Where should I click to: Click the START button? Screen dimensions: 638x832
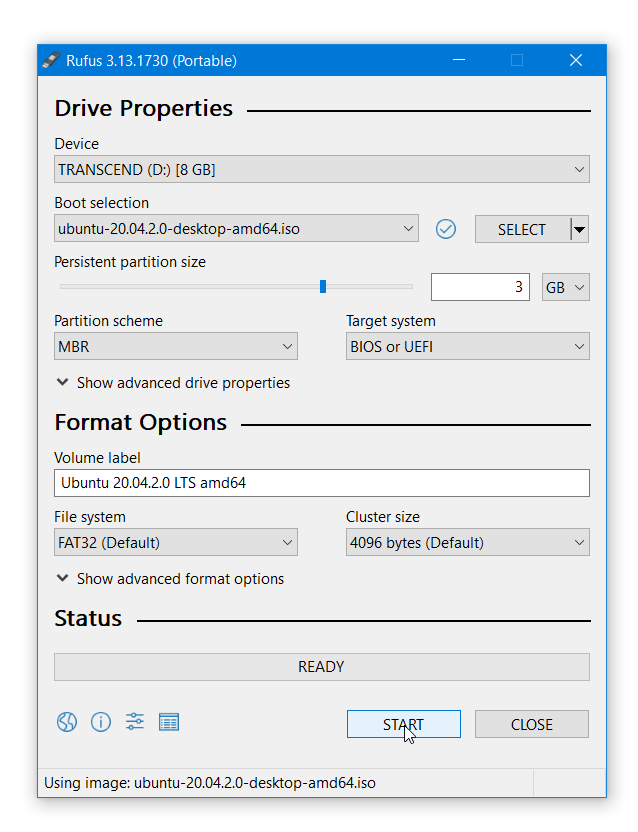point(403,724)
